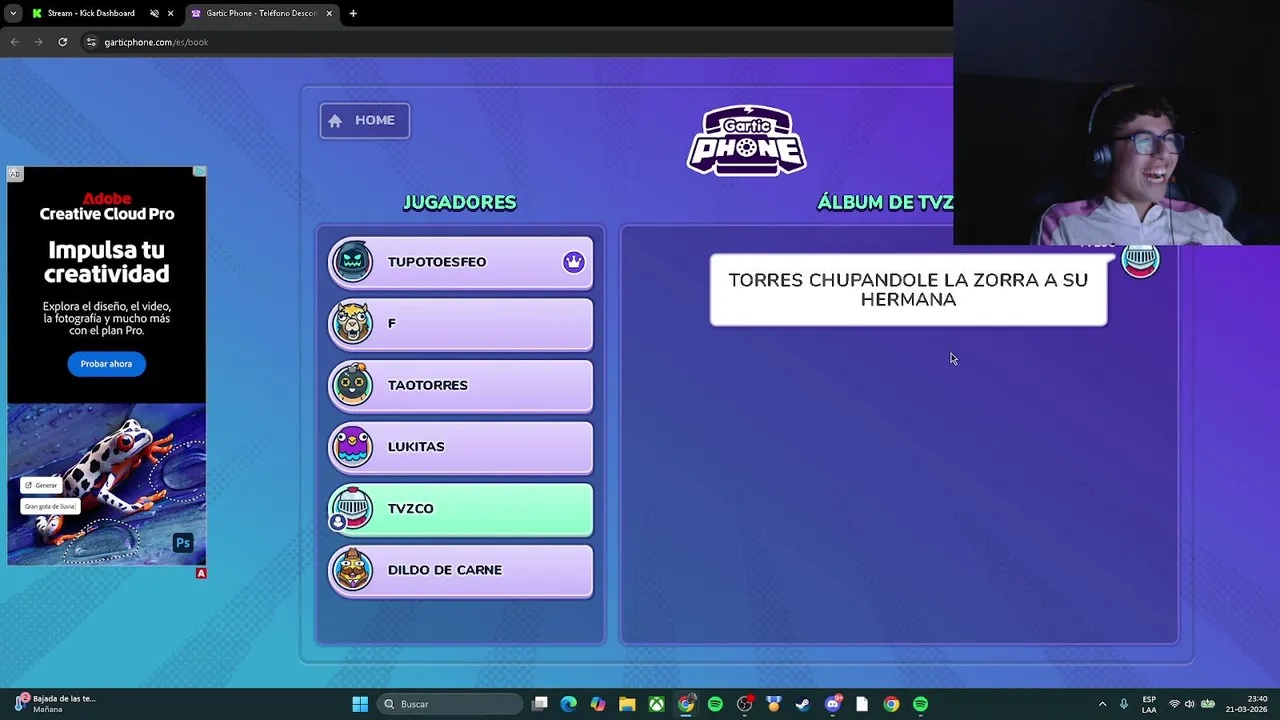Open OBS Studio from the taskbar
The width and height of the screenshot is (1280, 720).
click(744, 704)
